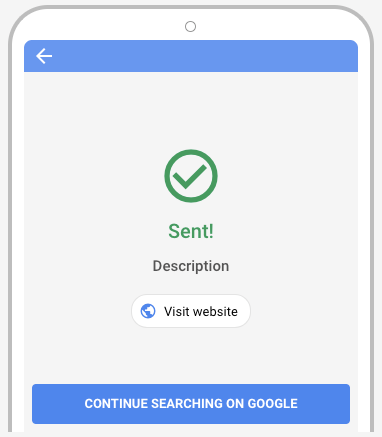Click the blank gray area above the checkmark
Image resolution: width=382 pixels, height=437 pixels.
pos(191,110)
